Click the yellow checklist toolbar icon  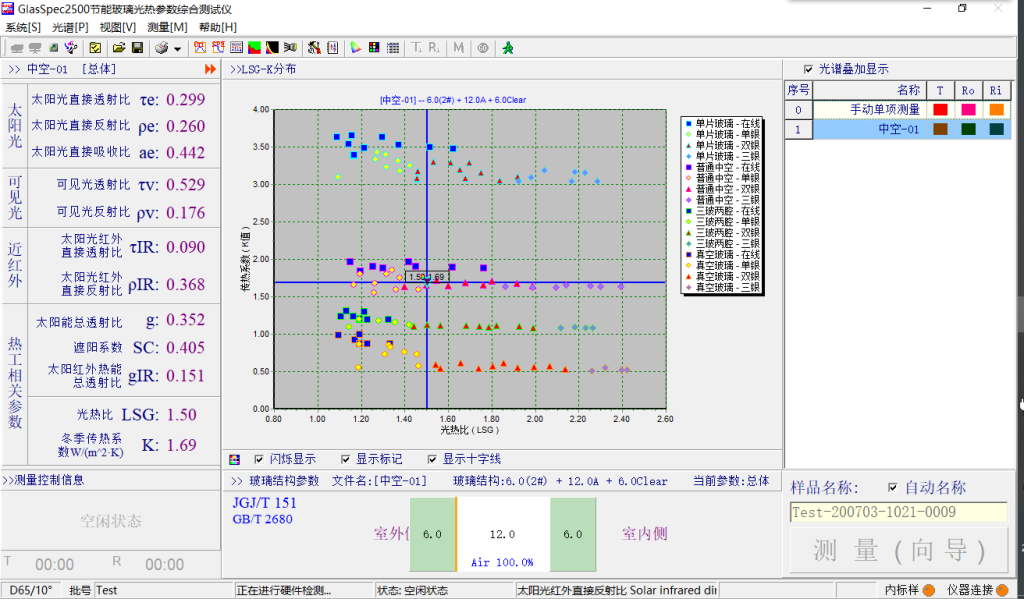pyautogui.click(x=95, y=48)
